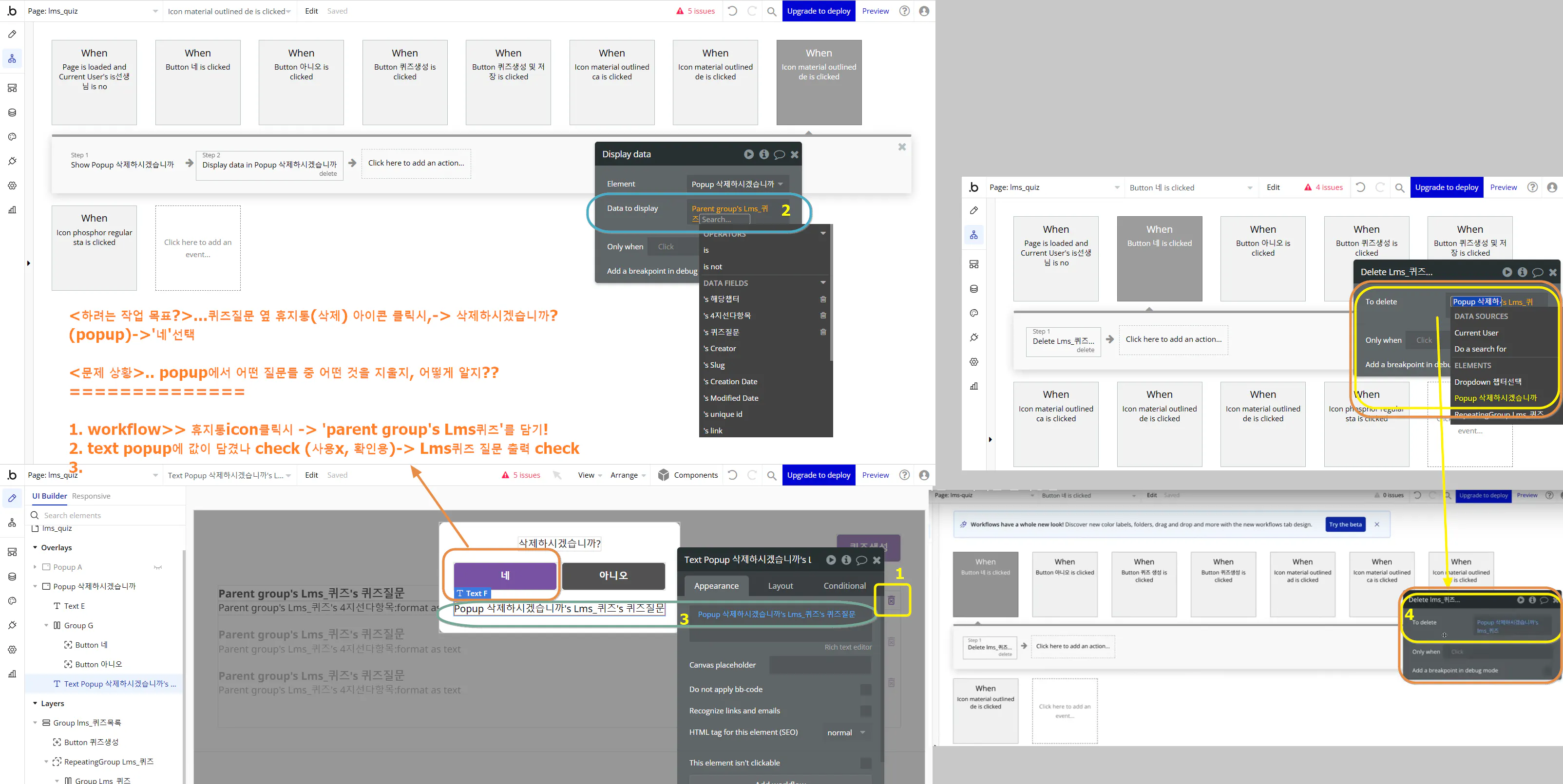Collapse the DATA FIELDS section arrow

pyautogui.click(x=823, y=282)
